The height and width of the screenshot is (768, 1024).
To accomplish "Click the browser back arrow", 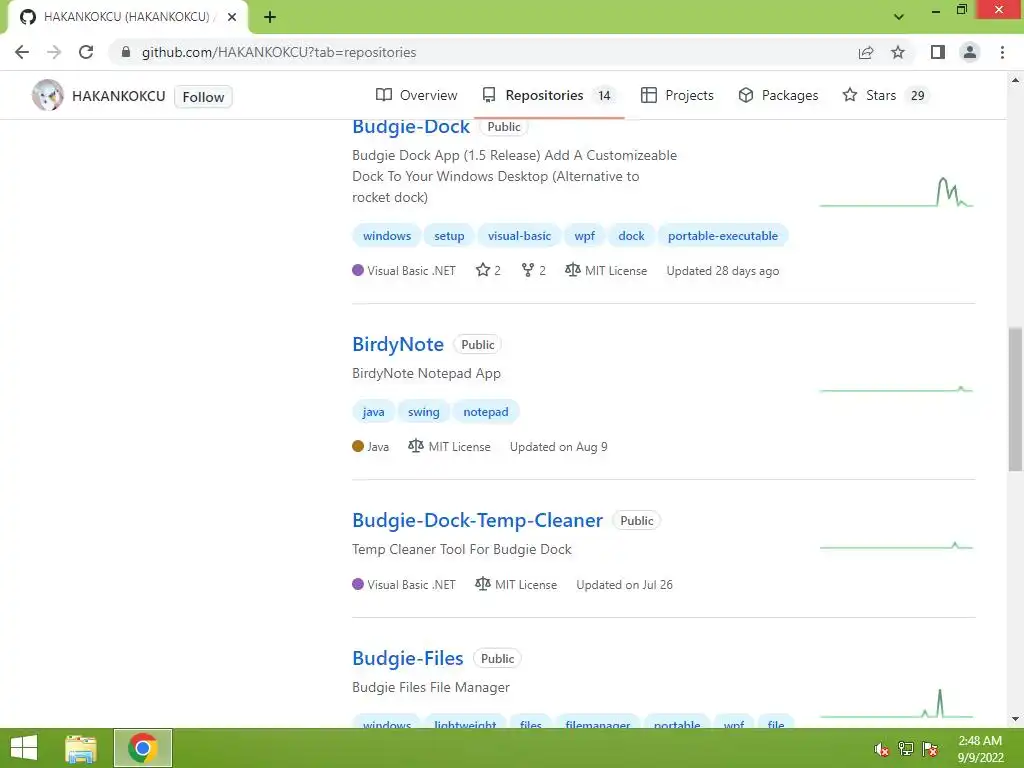I will [x=22, y=52].
